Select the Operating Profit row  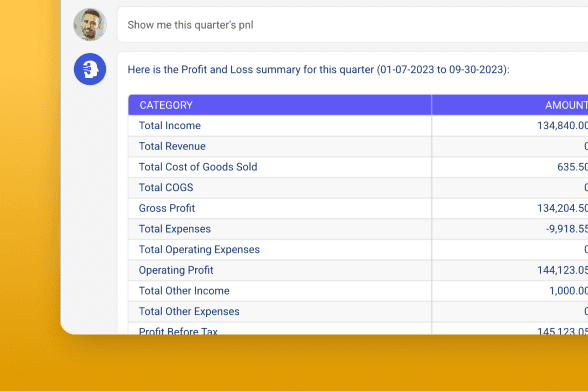(358, 270)
